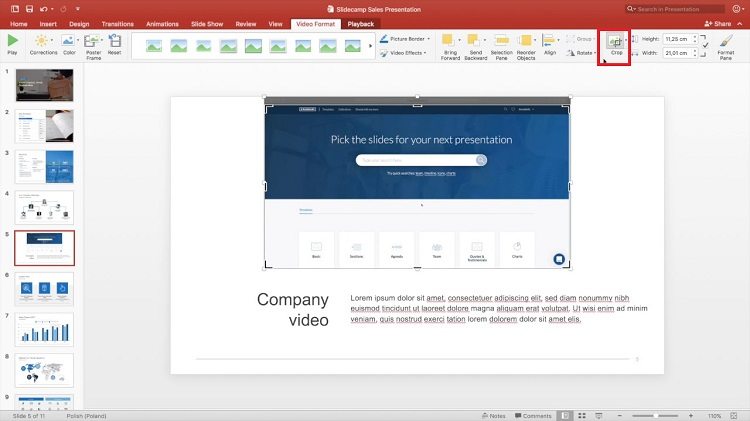Screen dimensions: 750x421
Task: Open the Slide Show tab
Action: (x=207, y=24)
